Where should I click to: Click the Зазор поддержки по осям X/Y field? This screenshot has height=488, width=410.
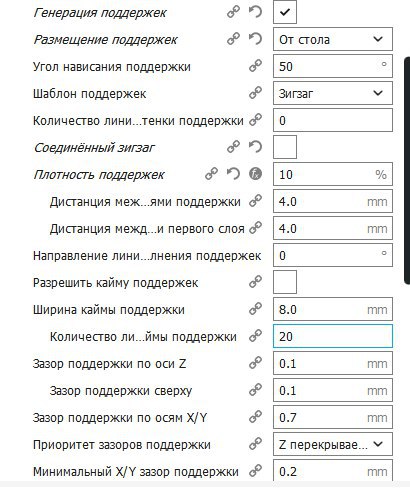(x=333, y=417)
